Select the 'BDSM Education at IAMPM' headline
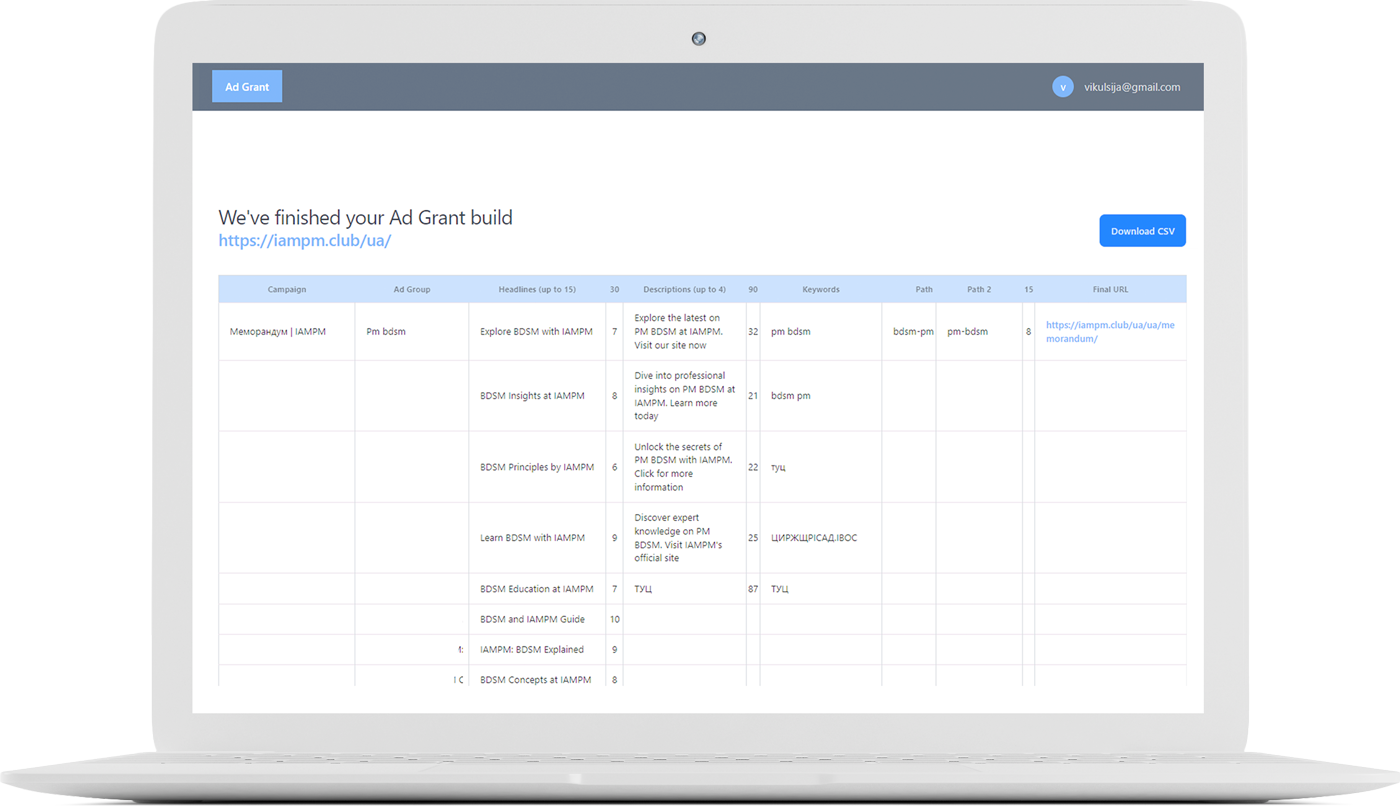This screenshot has width=1400, height=806. pos(537,589)
